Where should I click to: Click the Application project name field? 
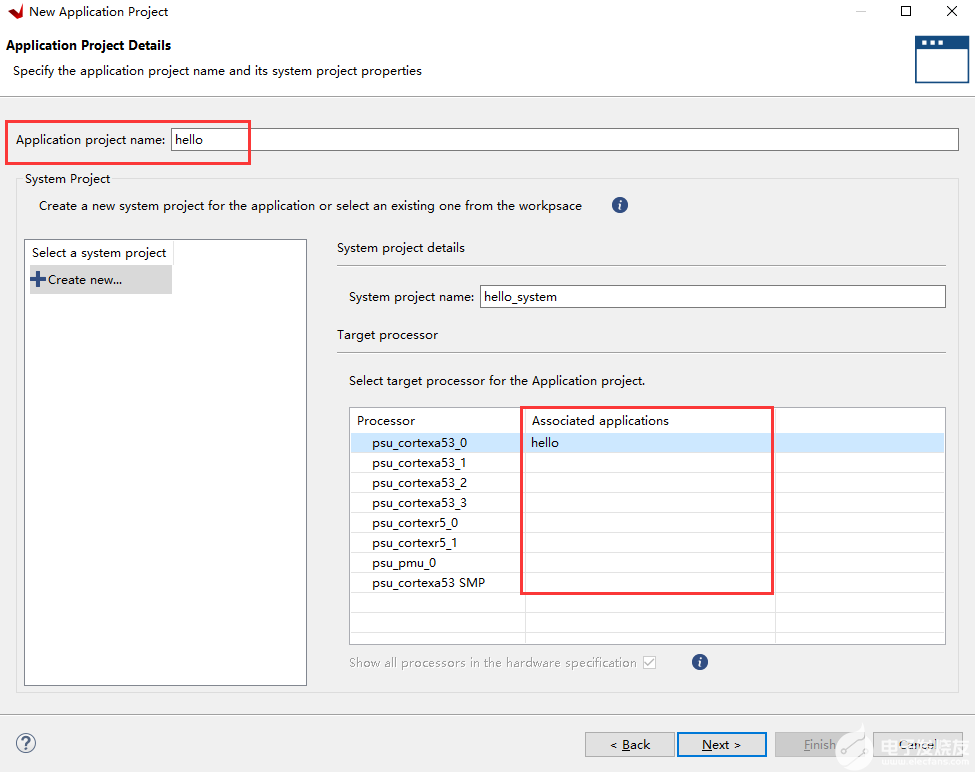tap(564, 140)
